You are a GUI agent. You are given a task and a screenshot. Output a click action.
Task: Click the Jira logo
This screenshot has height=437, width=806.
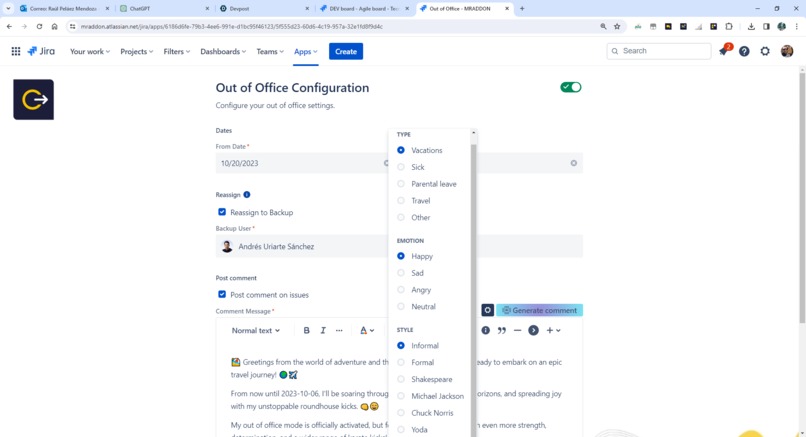(41, 51)
